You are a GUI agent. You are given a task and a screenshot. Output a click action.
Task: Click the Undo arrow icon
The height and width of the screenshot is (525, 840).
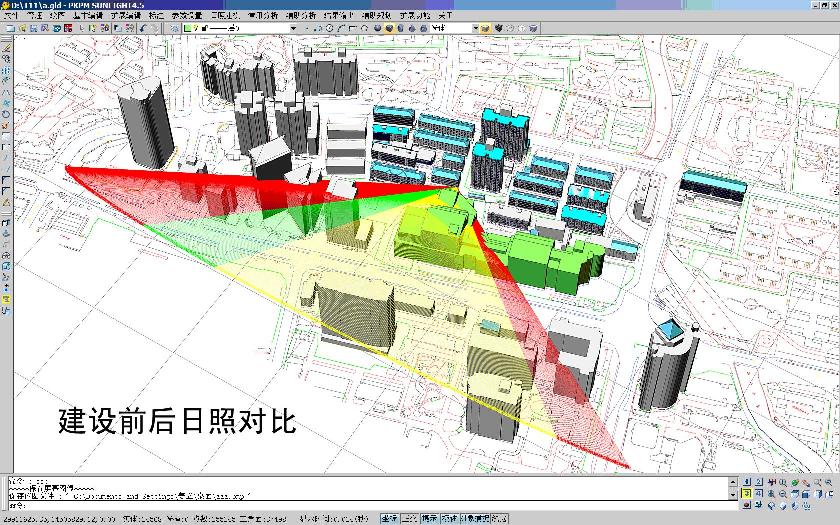coord(143,28)
